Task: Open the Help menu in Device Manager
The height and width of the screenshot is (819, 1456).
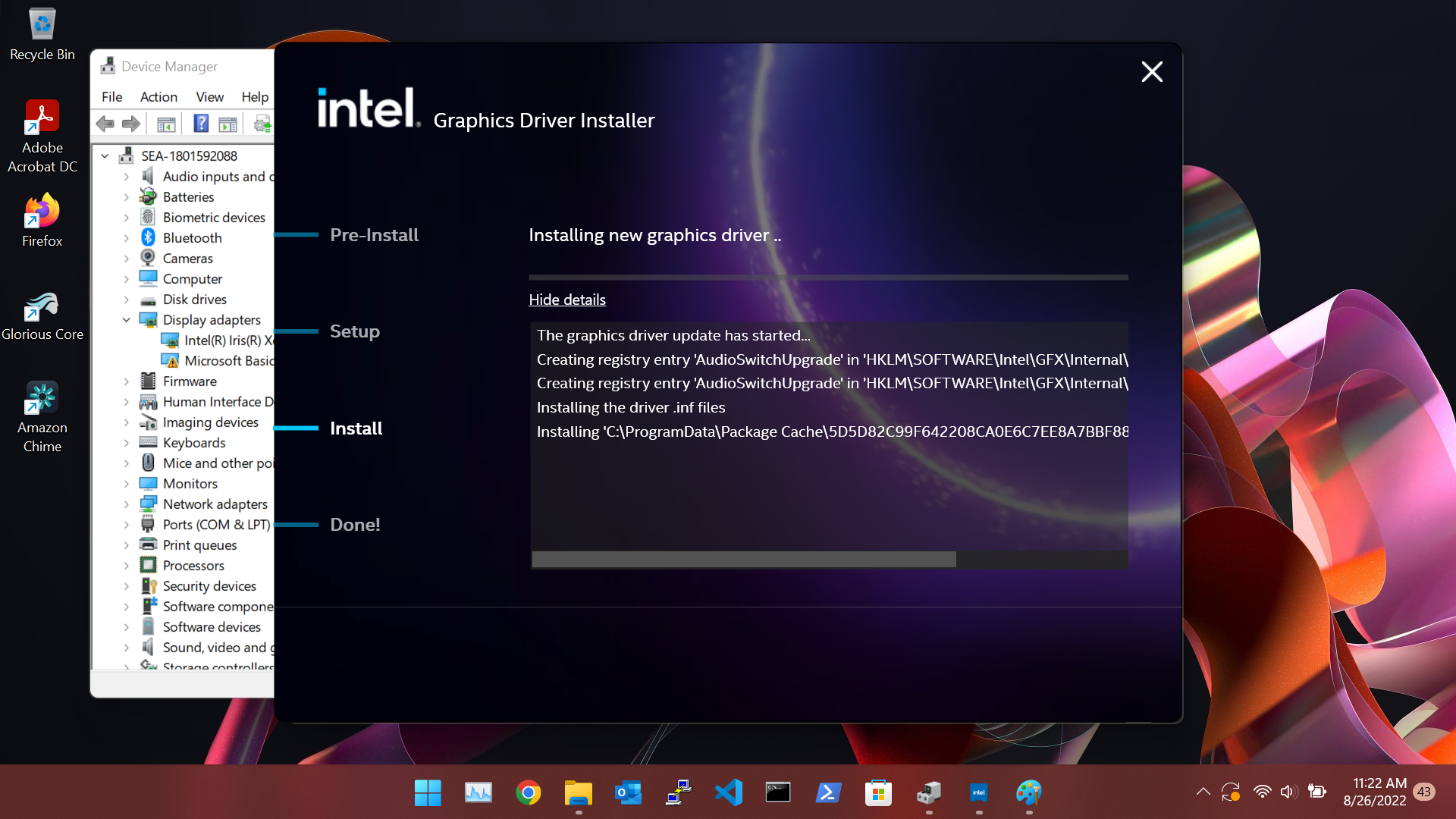Action: 255,96
